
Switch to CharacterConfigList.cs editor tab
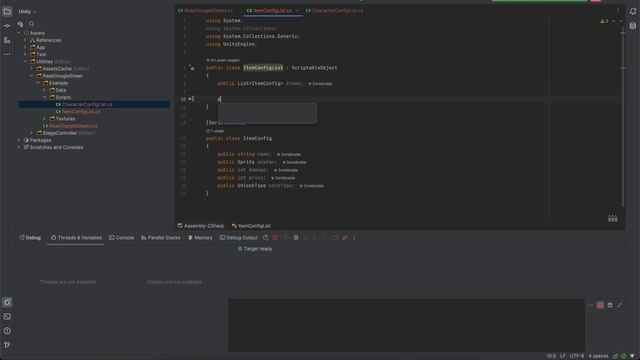(x=334, y=11)
